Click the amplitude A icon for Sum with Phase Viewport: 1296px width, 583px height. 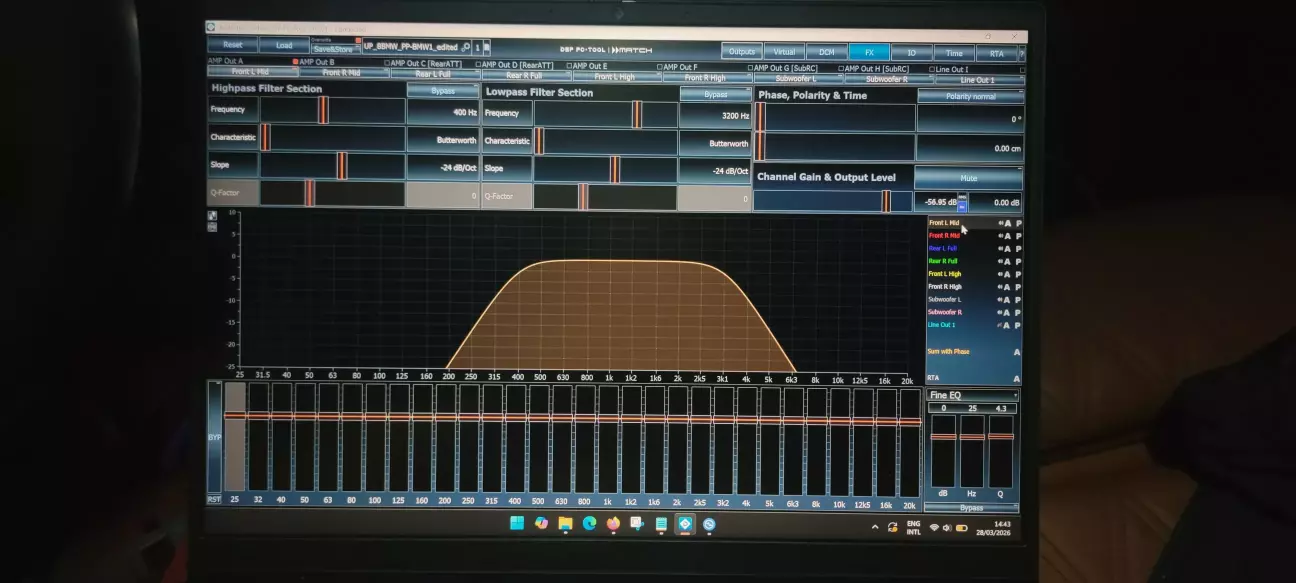(1017, 352)
